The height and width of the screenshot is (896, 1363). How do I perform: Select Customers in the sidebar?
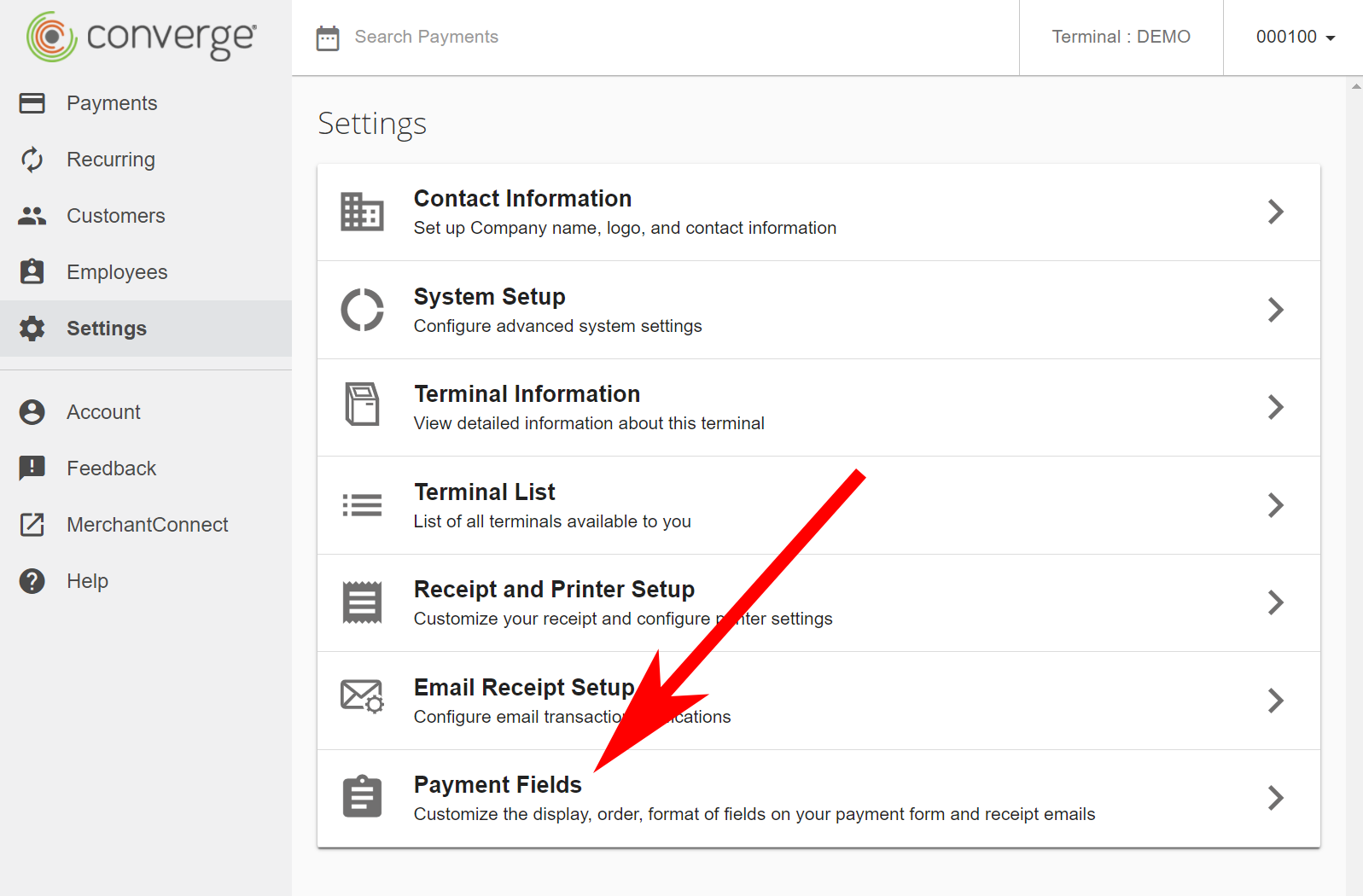(x=146, y=216)
